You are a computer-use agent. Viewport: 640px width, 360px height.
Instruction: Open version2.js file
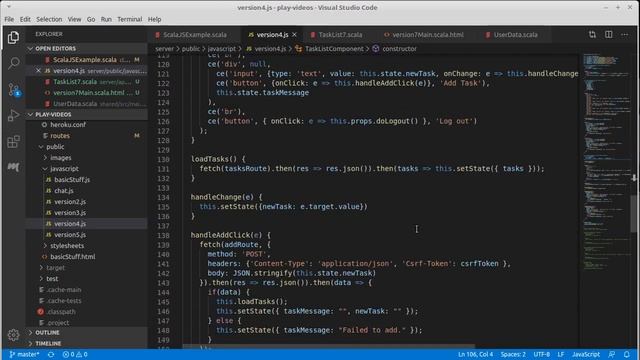(70, 202)
